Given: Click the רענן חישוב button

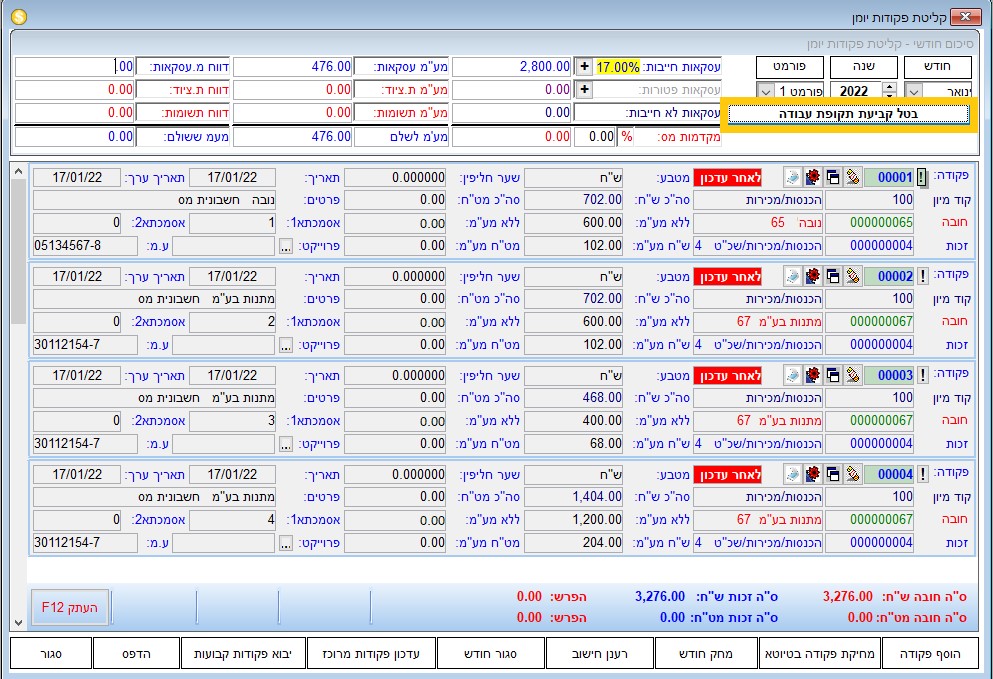Looking at the screenshot, I should [599, 654].
